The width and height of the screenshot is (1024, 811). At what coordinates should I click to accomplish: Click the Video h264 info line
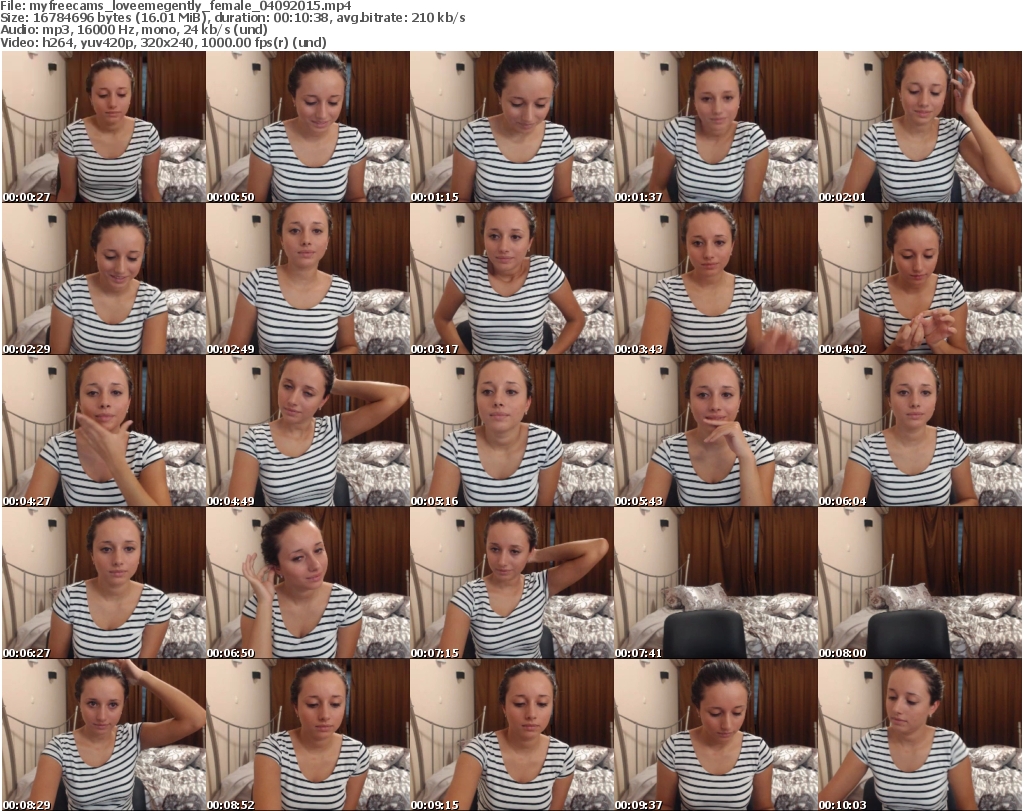163,42
